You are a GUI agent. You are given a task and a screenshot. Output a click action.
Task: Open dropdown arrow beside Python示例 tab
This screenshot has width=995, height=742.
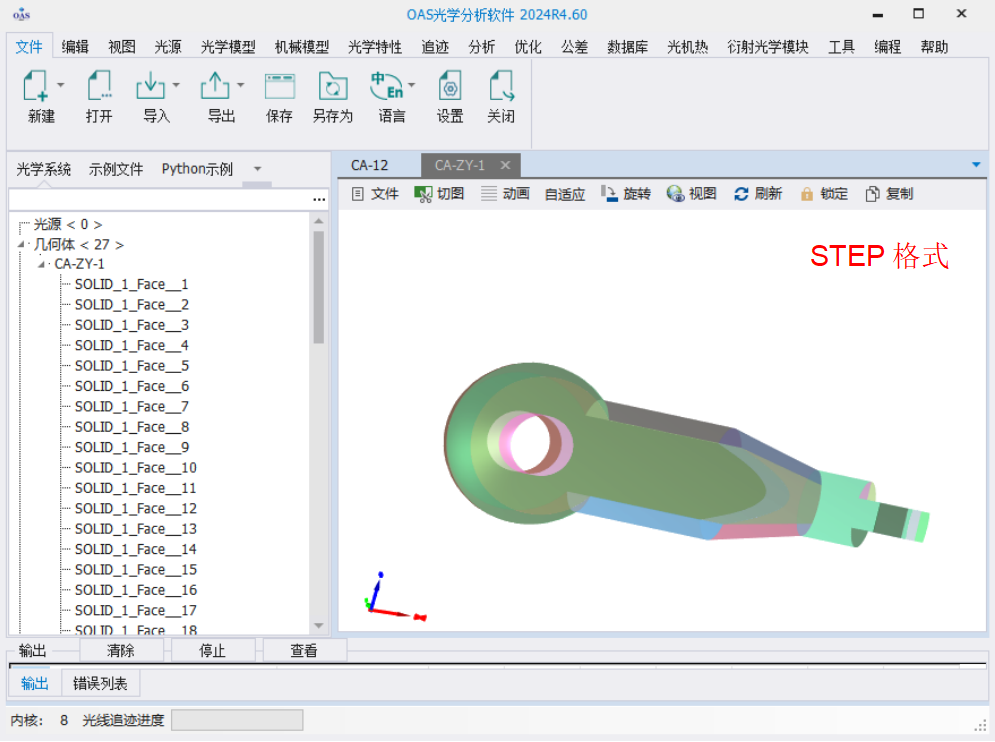[258, 169]
